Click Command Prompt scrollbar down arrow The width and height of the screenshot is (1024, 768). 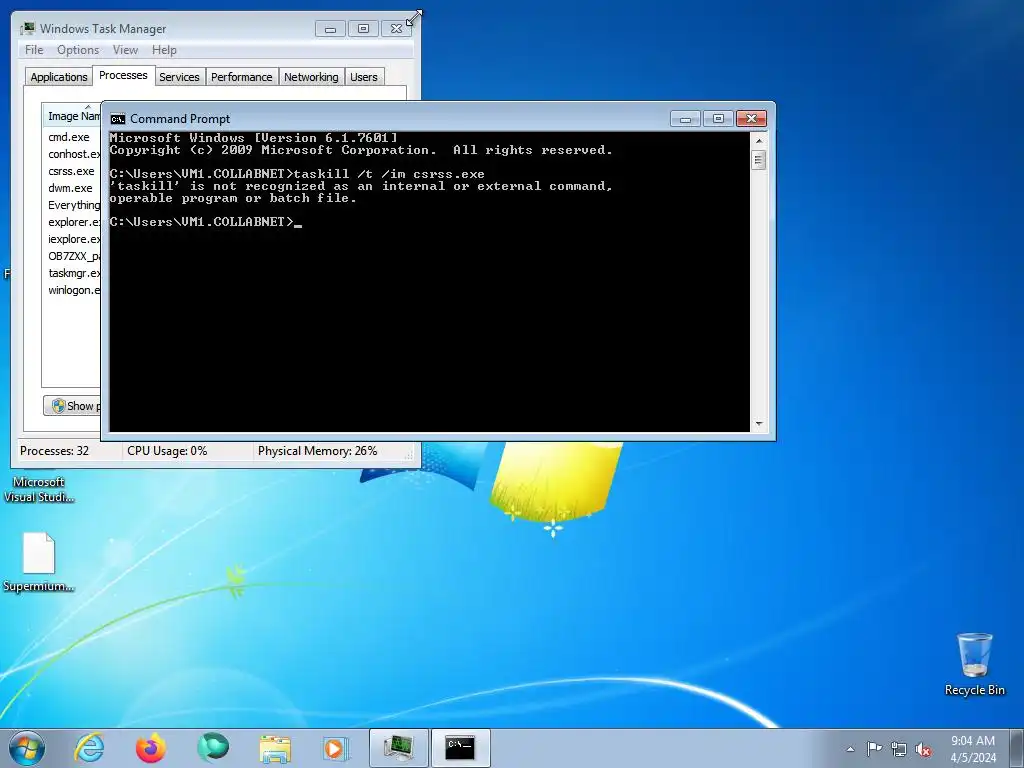click(x=758, y=424)
